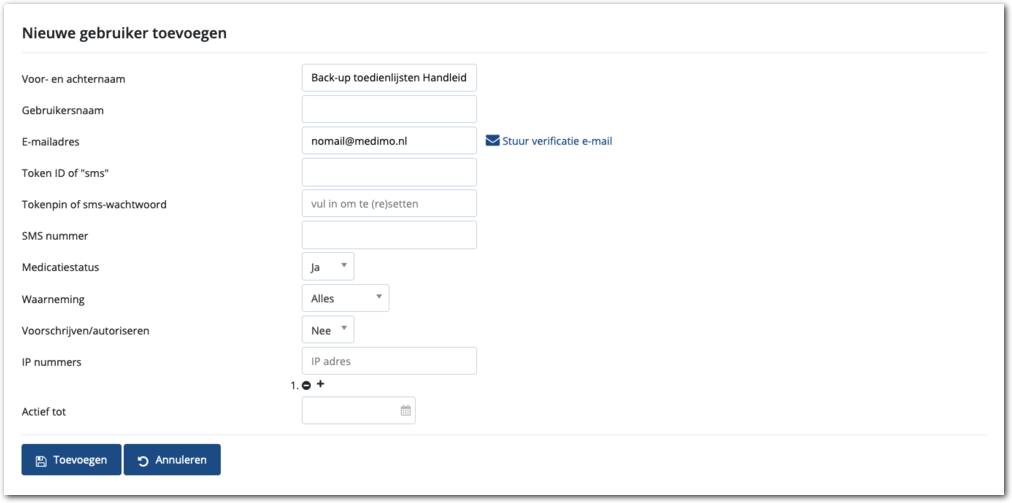1012x503 pixels.
Task: Open the Medicatiestatus dropdown
Action: click(x=328, y=266)
